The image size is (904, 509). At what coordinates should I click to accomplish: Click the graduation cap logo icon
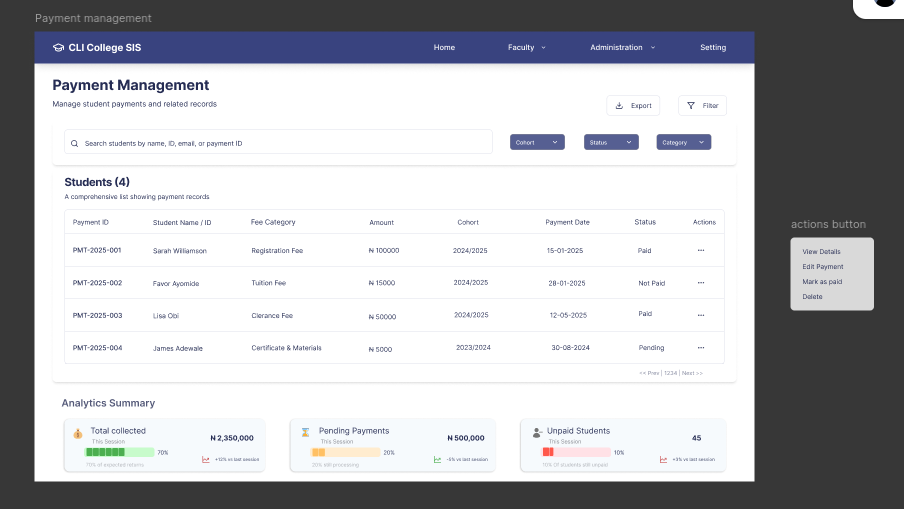58,47
